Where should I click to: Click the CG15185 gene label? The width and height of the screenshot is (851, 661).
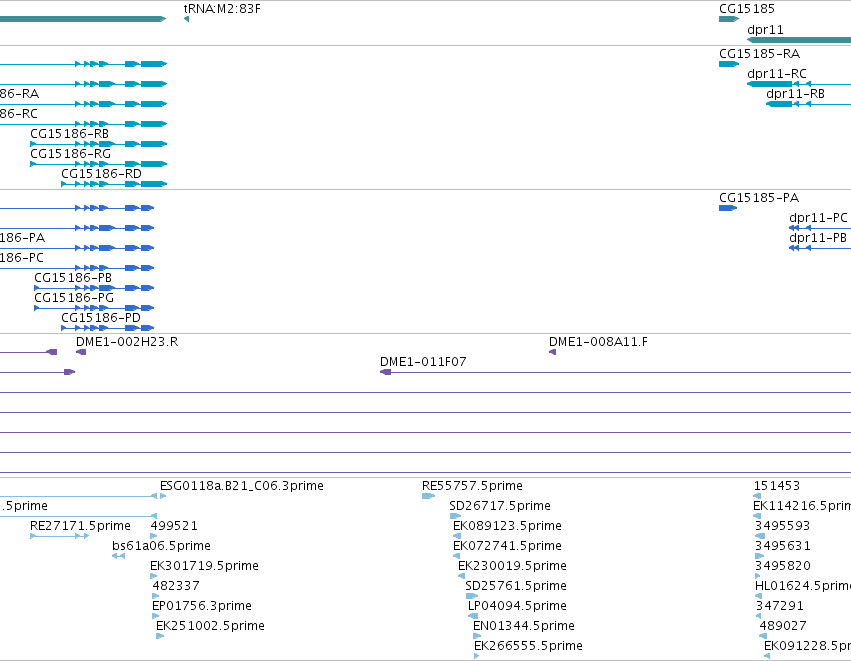pos(747,9)
